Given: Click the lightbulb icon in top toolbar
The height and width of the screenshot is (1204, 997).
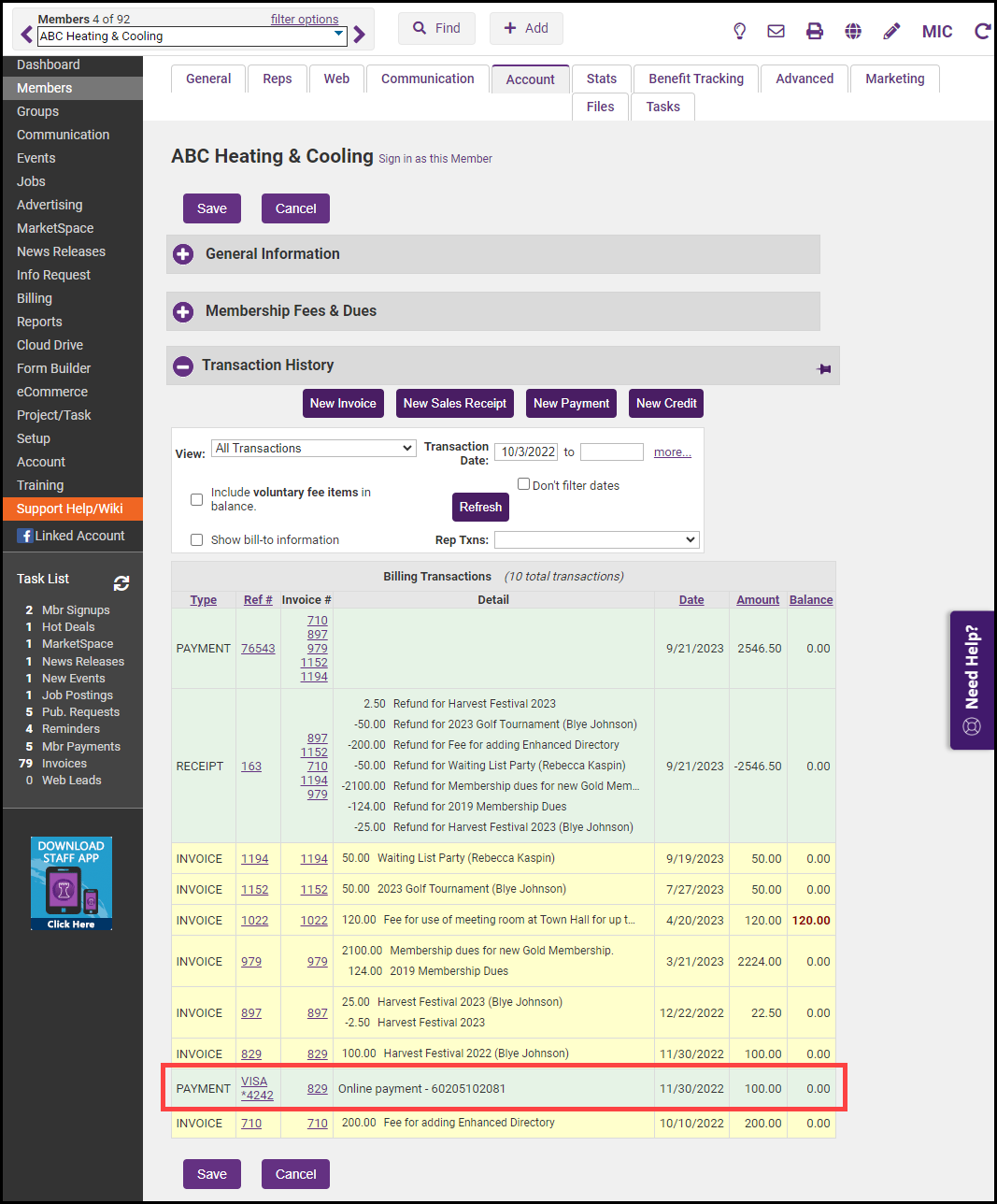Looking at the screenshot, I should click(739, 31).
